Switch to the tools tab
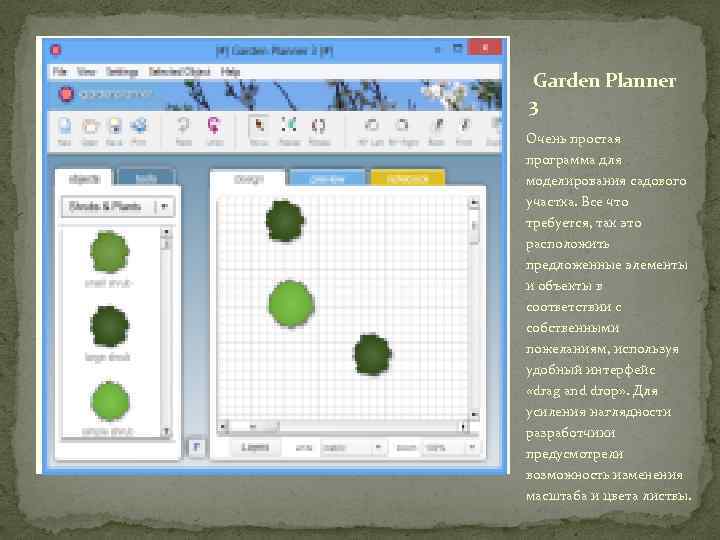Screen dimensions: 720x540 click(x=147, y=178)
